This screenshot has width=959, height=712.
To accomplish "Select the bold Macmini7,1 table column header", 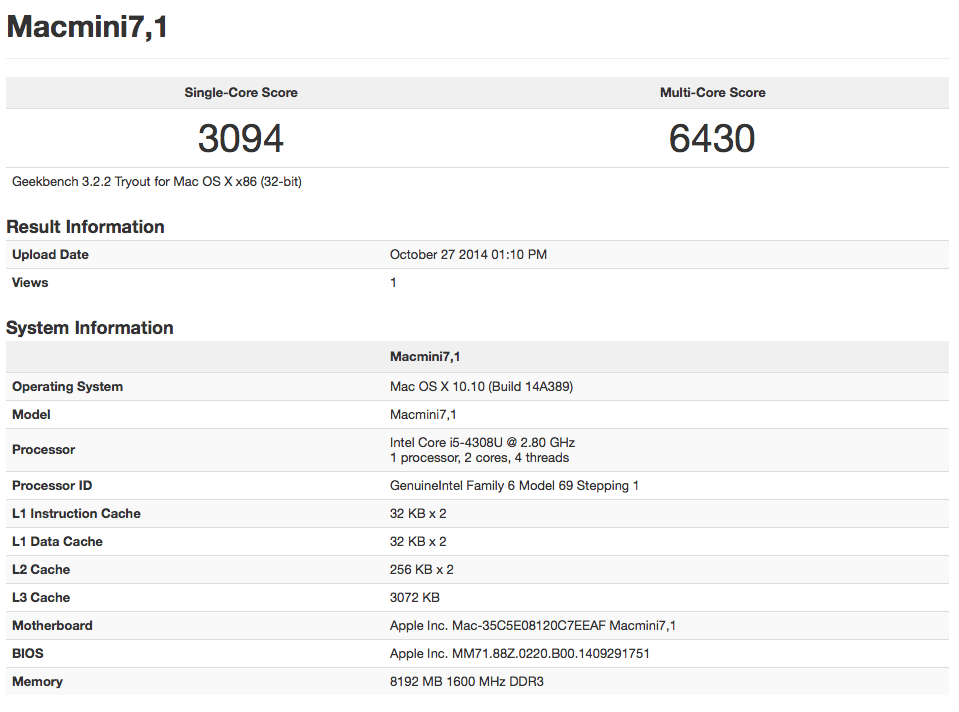I will [425, 357].
